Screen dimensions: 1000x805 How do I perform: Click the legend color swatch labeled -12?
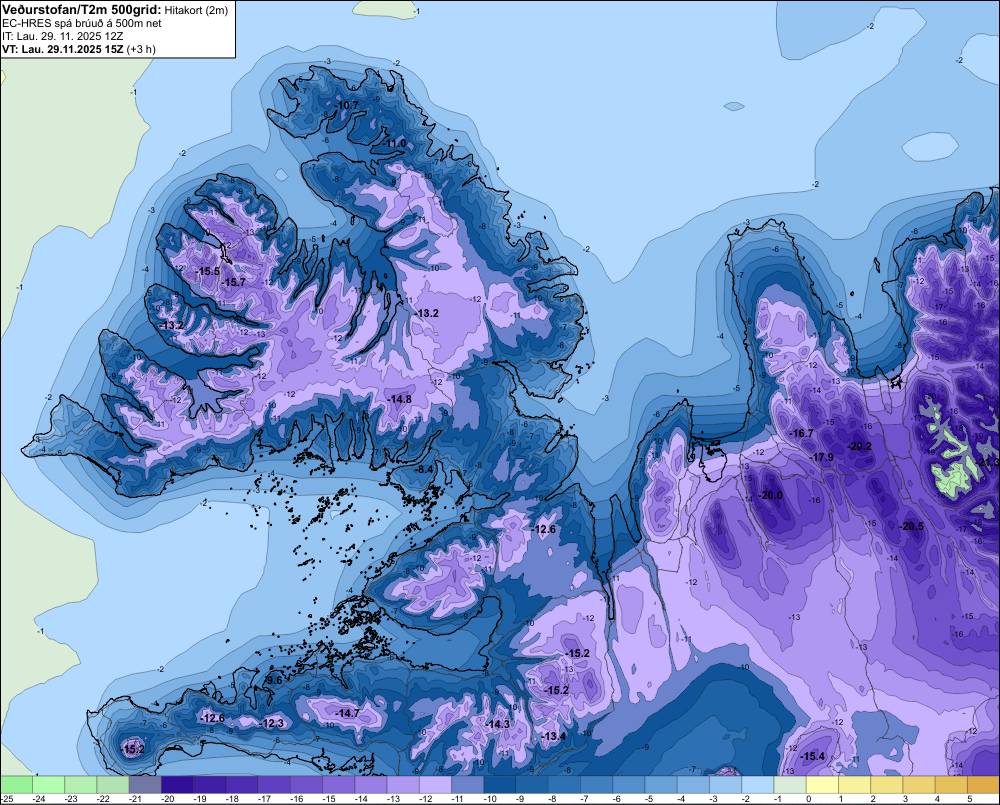435,784
